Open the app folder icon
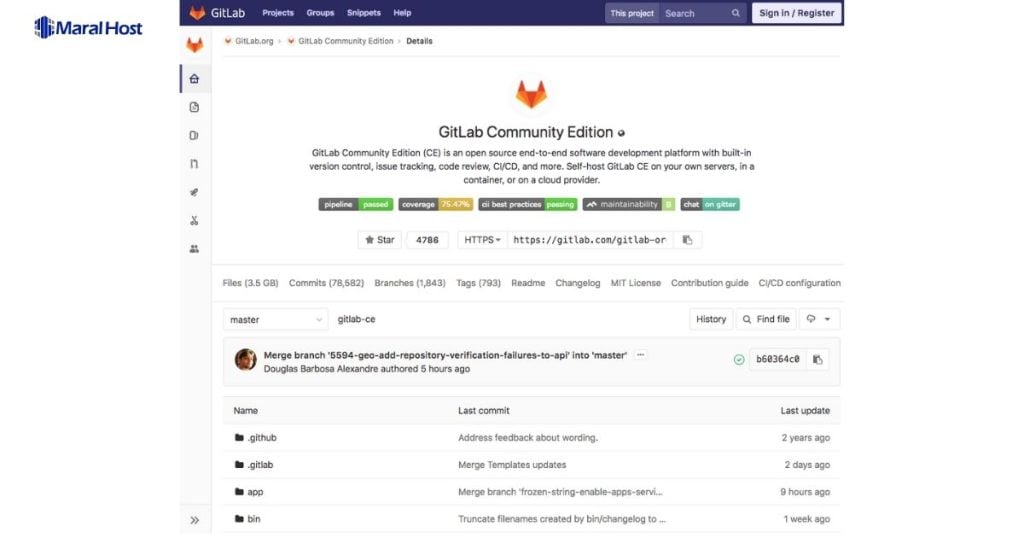Screen dimensions: 1024x538 click(x=239, y=492)
